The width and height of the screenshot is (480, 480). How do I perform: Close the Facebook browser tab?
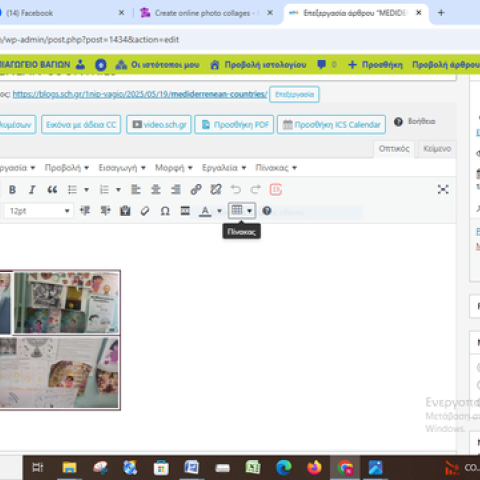click(121, 13)
